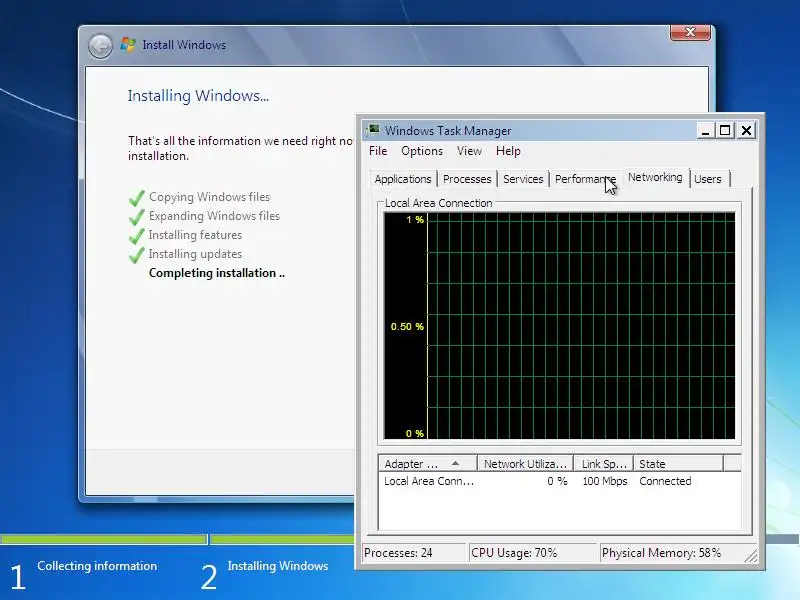Switch to the Applications tab
The image size is (800, 600).
click(403, 179)
